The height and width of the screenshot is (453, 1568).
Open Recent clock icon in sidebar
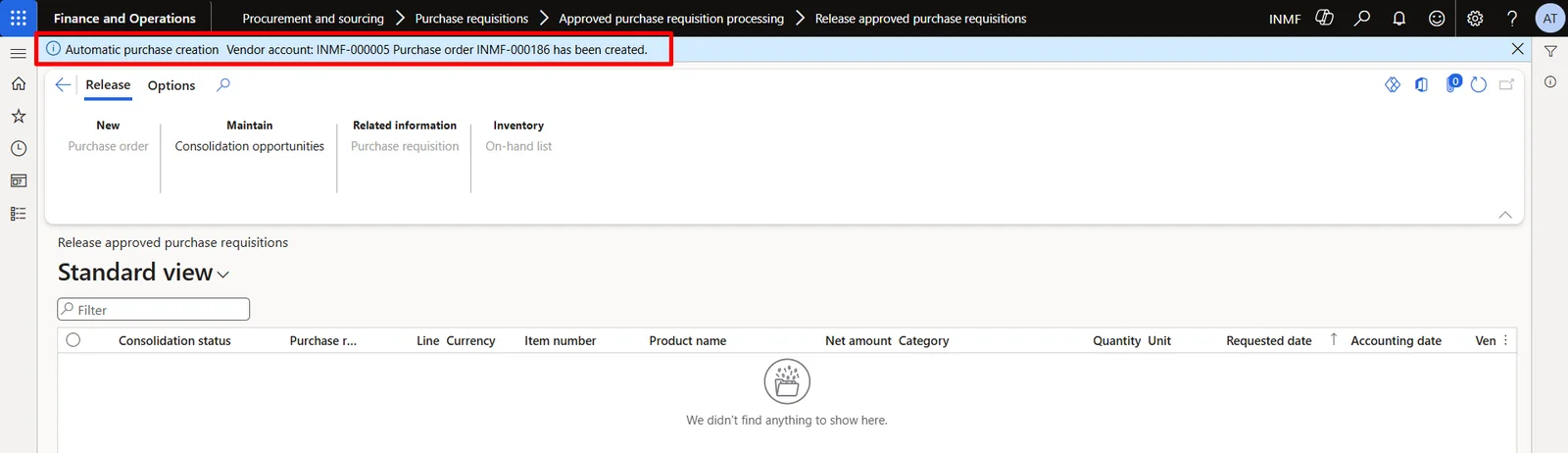[x=19, y=149]
